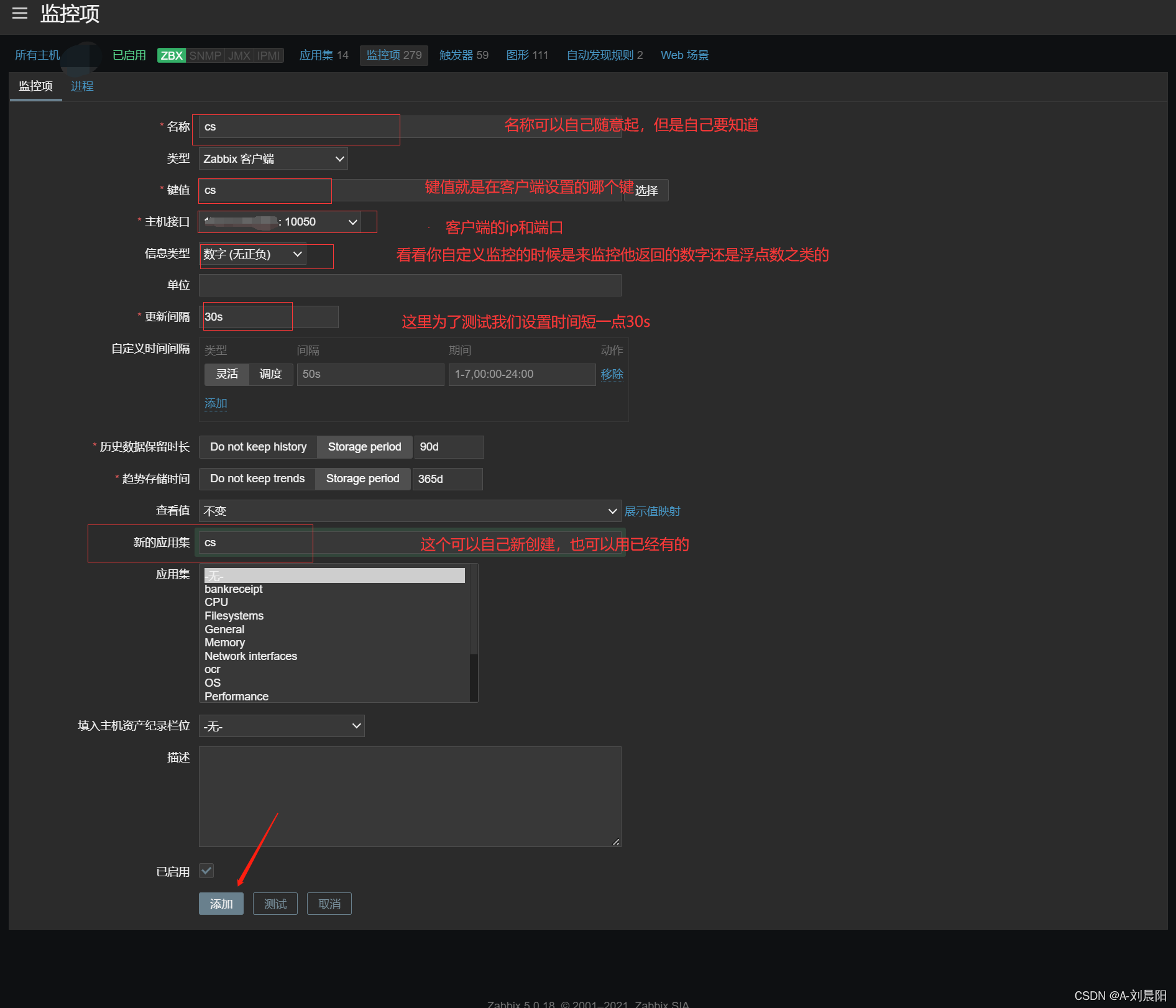
Task: Expand 填入主机资产纪录栏位 dropdown
Action: coord(282,726)
